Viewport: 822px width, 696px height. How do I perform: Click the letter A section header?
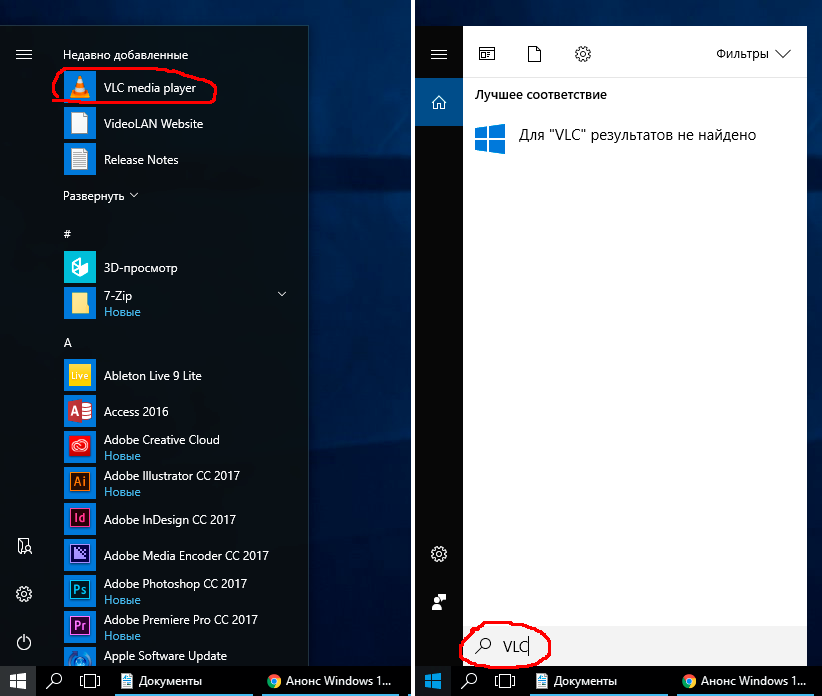(x=68, y=343)
